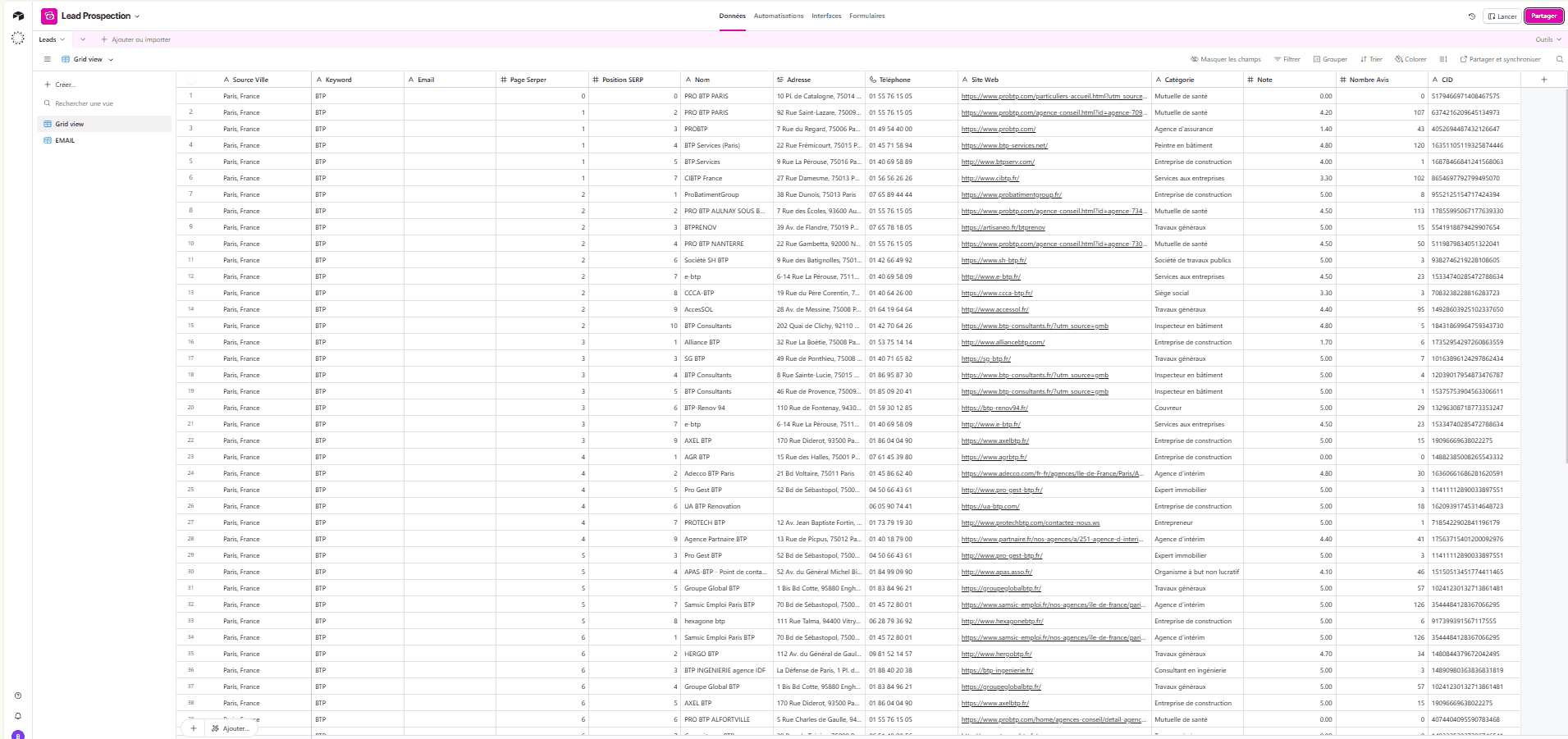Expand the Lead Prospection base name menu

point(137,16)
